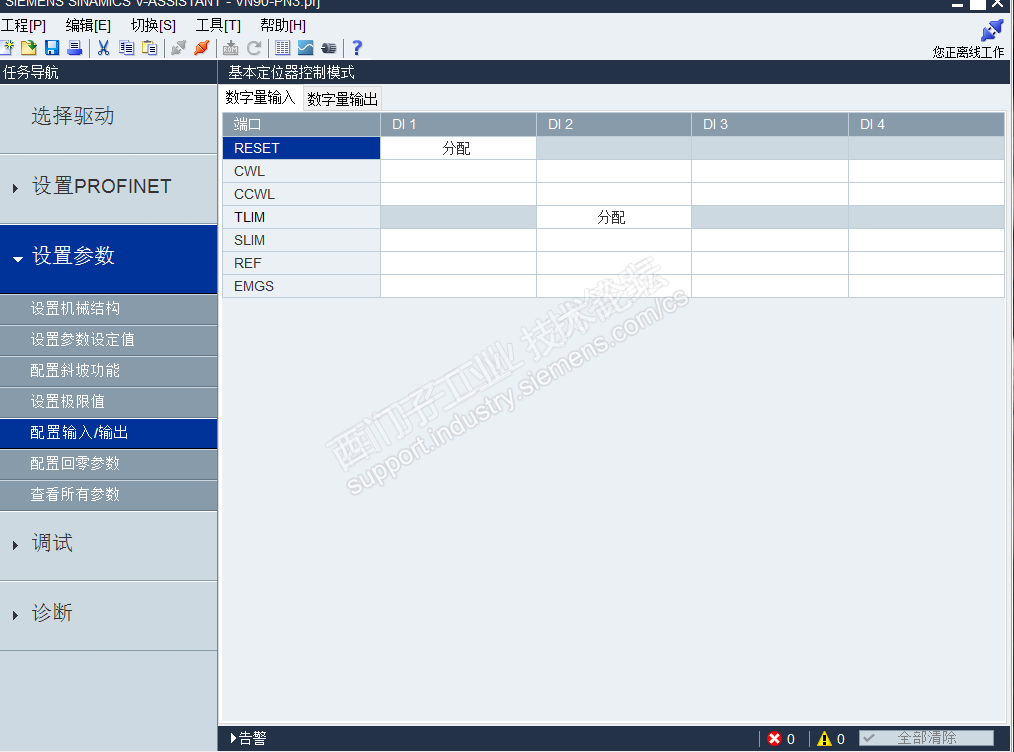Click the CWL row DI 1 cell
1014x752 pixels.
click(x=458, y=171)
